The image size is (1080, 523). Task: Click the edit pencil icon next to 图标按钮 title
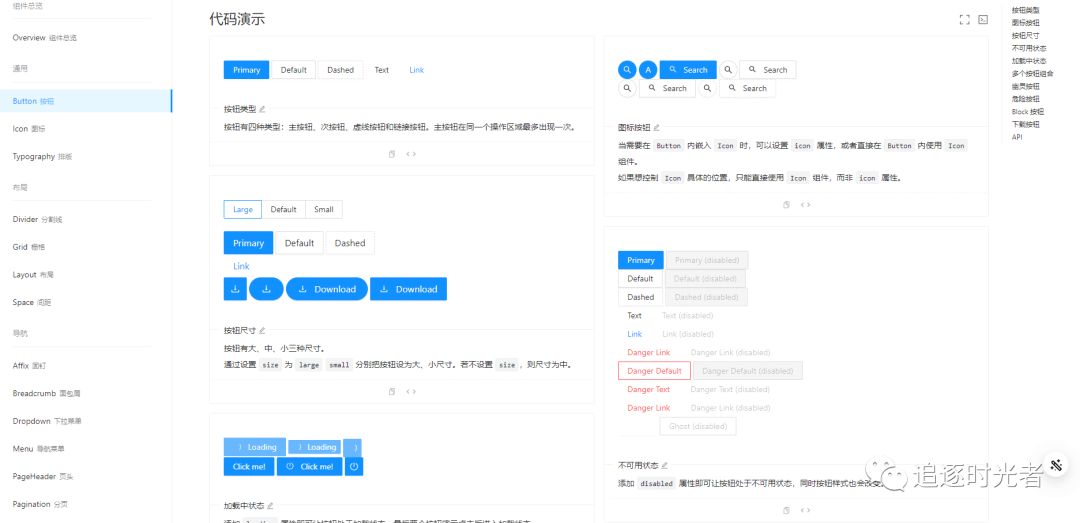(x=656, y=127)
